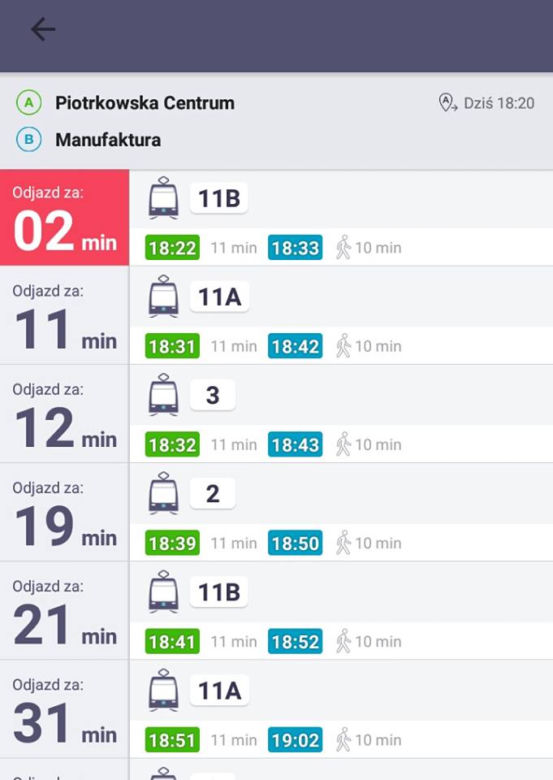Select the red 02 min departure tile
This screenshot has width=553, height=780.
point(65,217)
